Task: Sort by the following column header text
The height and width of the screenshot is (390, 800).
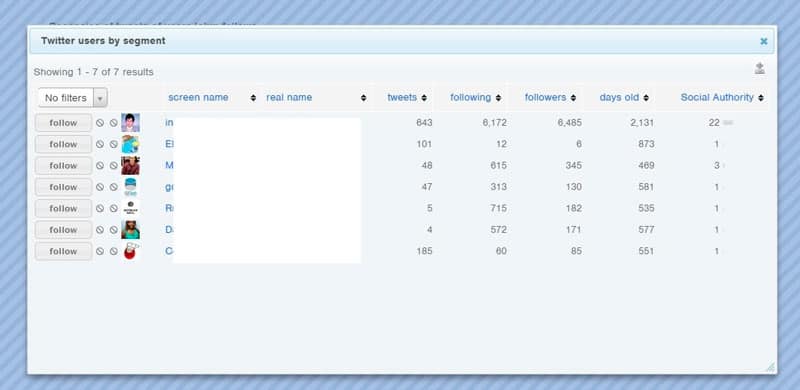Action: (470, 98)
